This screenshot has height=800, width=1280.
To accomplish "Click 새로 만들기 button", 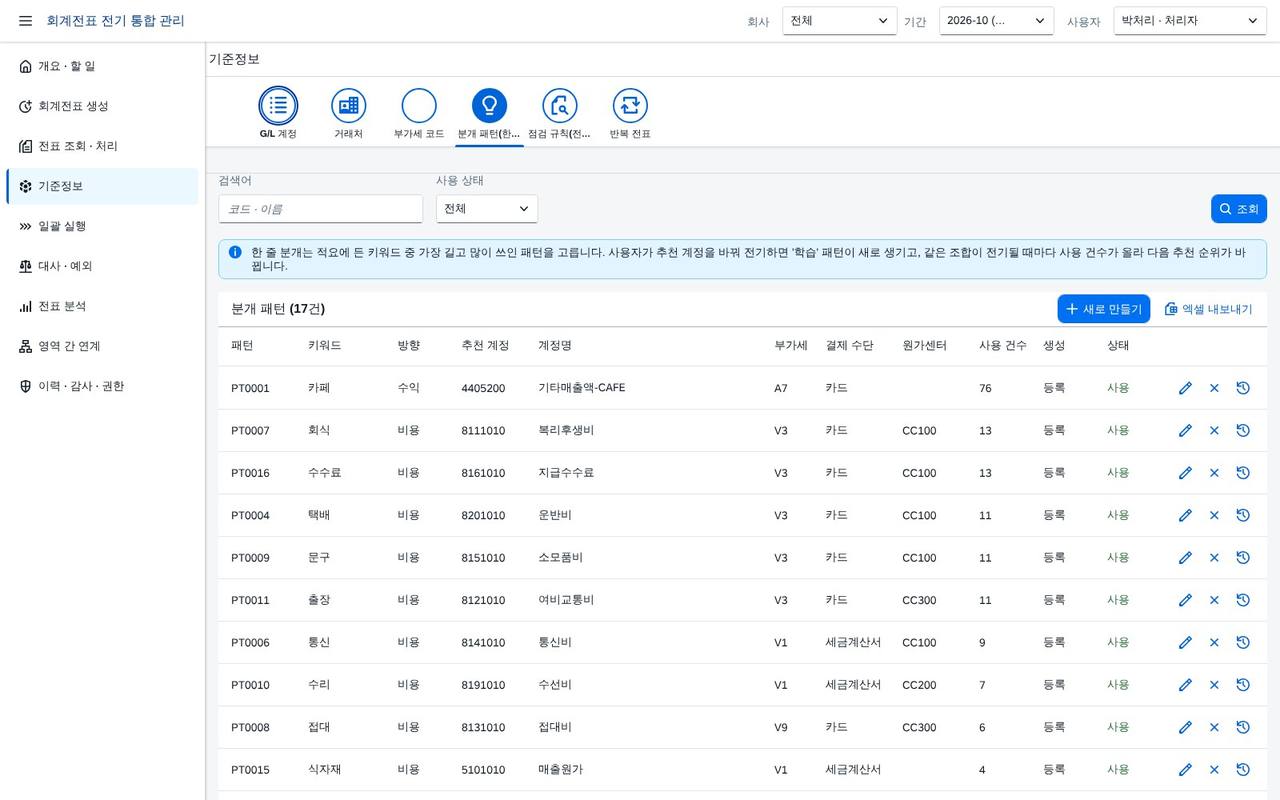I will coord(1104,309).
